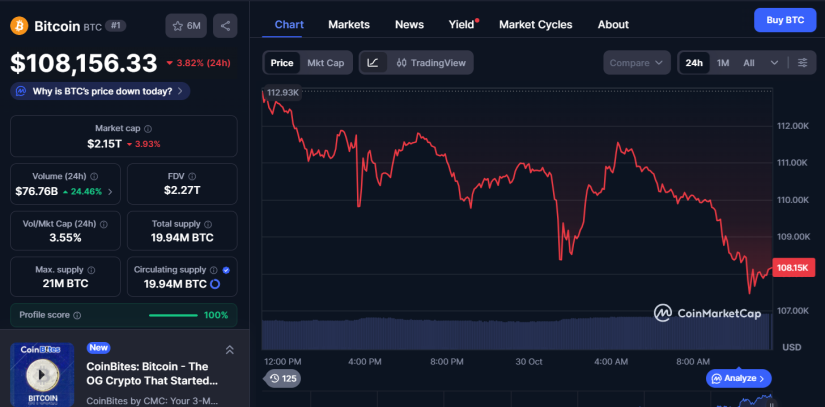This screenshot has height=407, width=825.
Task: Click the orange Bitcoin logo icon
Action: (19, 25)
